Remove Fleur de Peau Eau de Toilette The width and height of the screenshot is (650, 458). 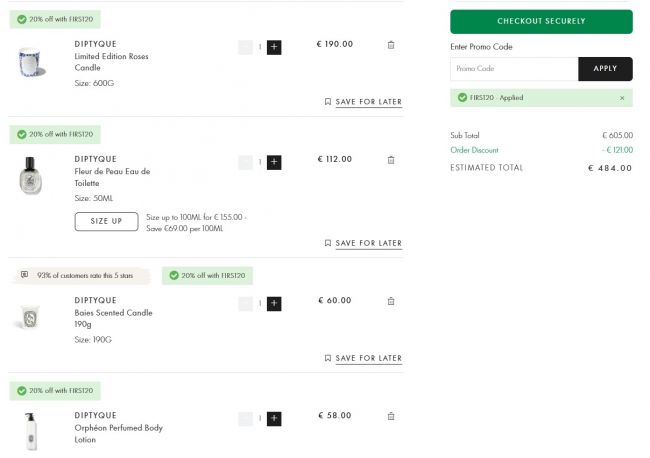point(390,160)
